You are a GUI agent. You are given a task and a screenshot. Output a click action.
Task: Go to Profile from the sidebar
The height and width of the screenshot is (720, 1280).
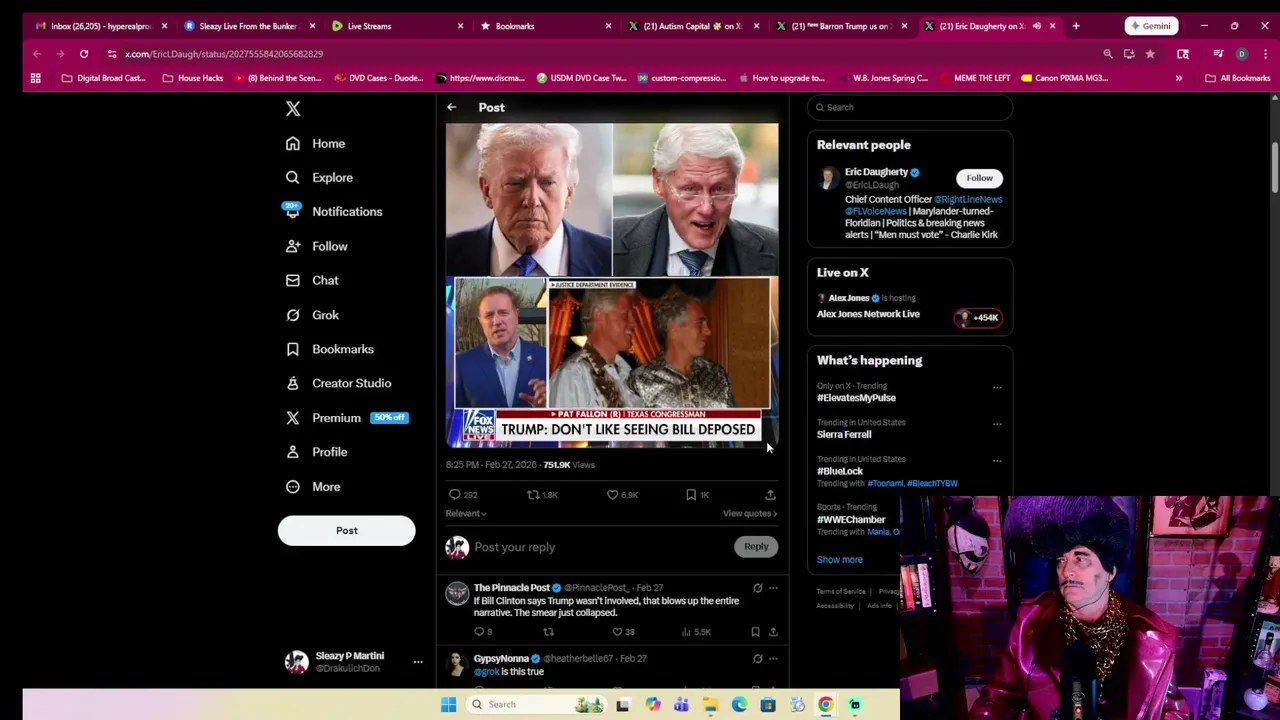(x=316, y=452)
